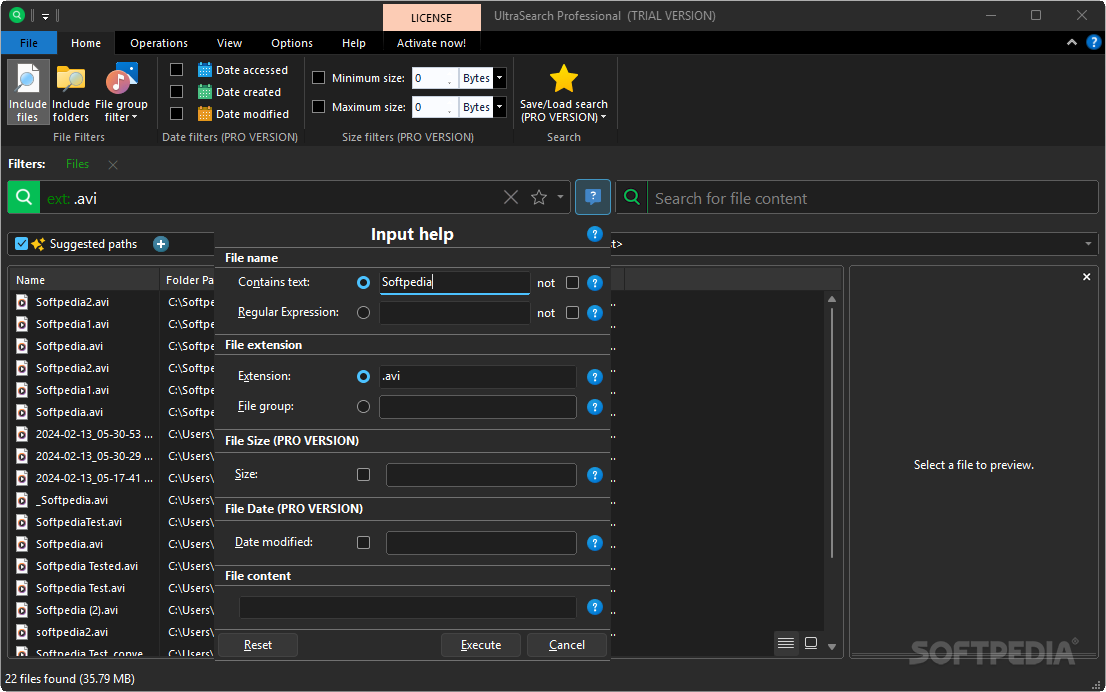Enable Size checkbox in Input help
Viewport: 1106px width, 692px height.
coord(363,475)
